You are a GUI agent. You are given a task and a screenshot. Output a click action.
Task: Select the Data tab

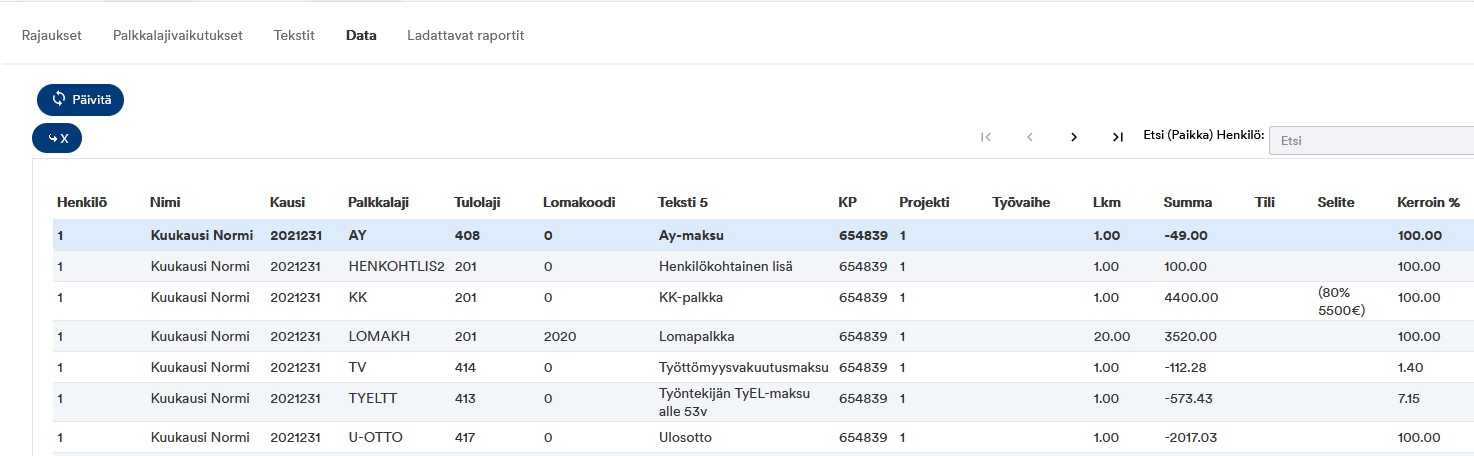(361, 35)
